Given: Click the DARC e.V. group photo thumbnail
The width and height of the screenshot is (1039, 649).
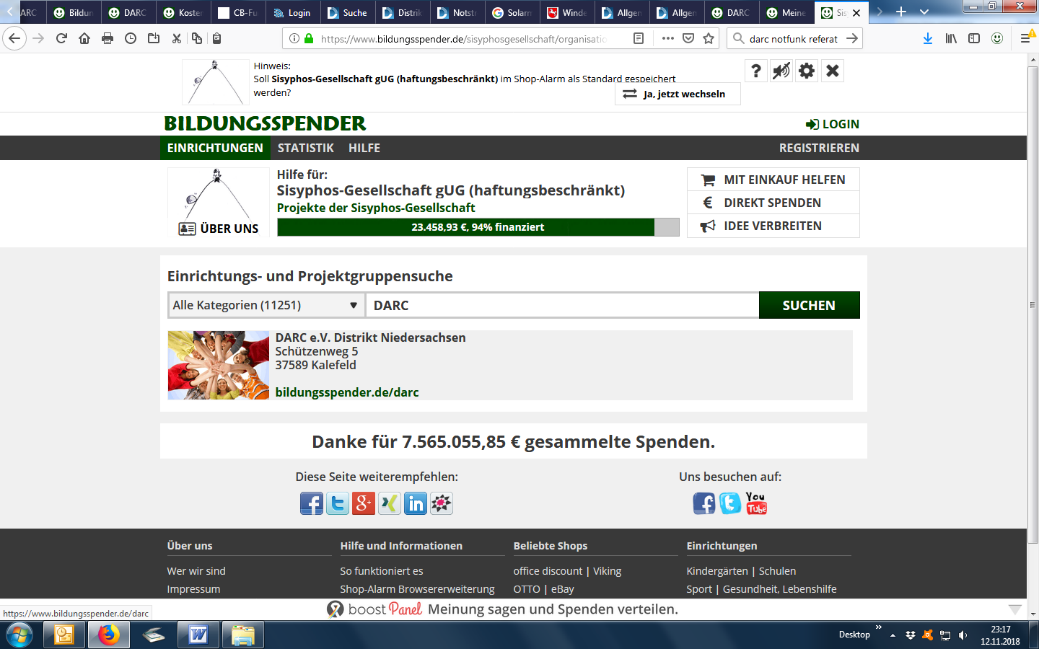Looking at the screenshot, I should [x=218, y=365].
